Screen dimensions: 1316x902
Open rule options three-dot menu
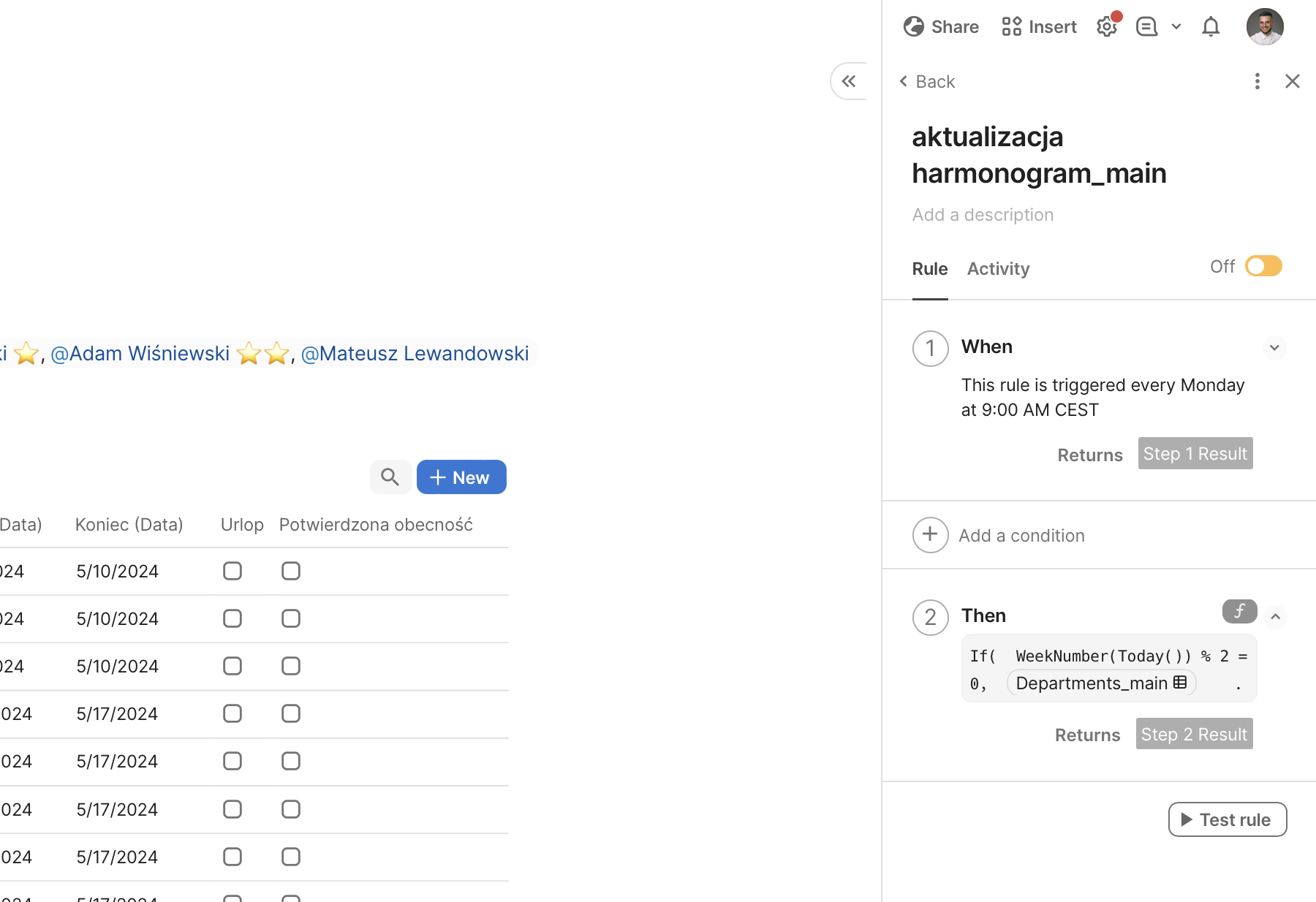click(1257, 81)
